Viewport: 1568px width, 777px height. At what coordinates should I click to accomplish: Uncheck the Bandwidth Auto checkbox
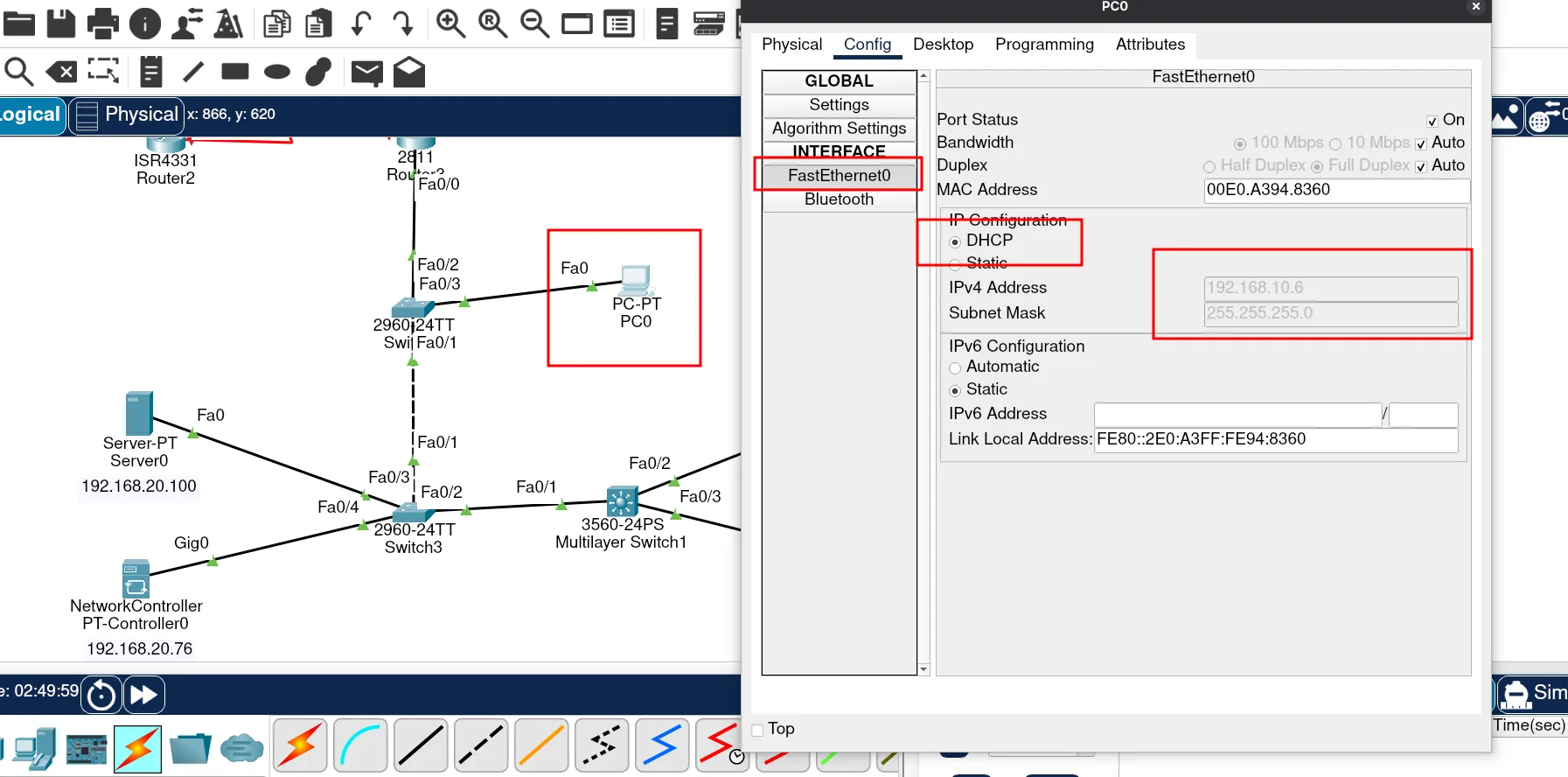(x=1421, y=143)
